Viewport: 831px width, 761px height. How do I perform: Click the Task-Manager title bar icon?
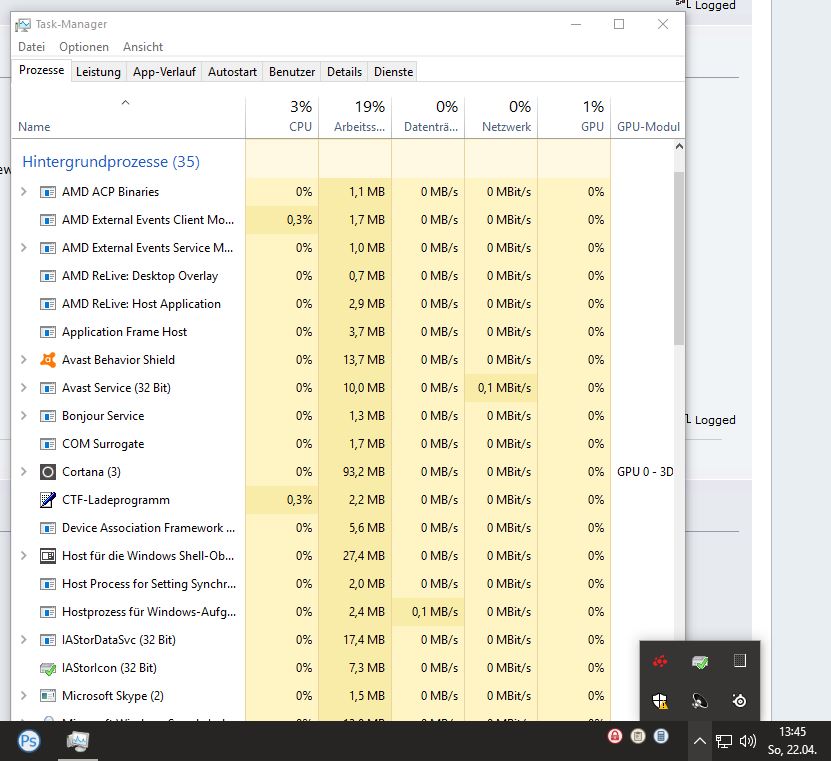tap(22, 24)
